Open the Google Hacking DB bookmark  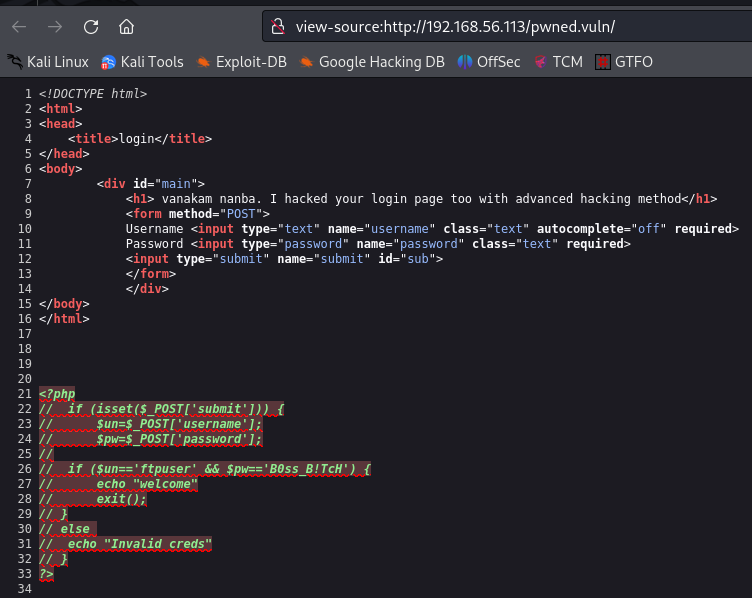372,62
